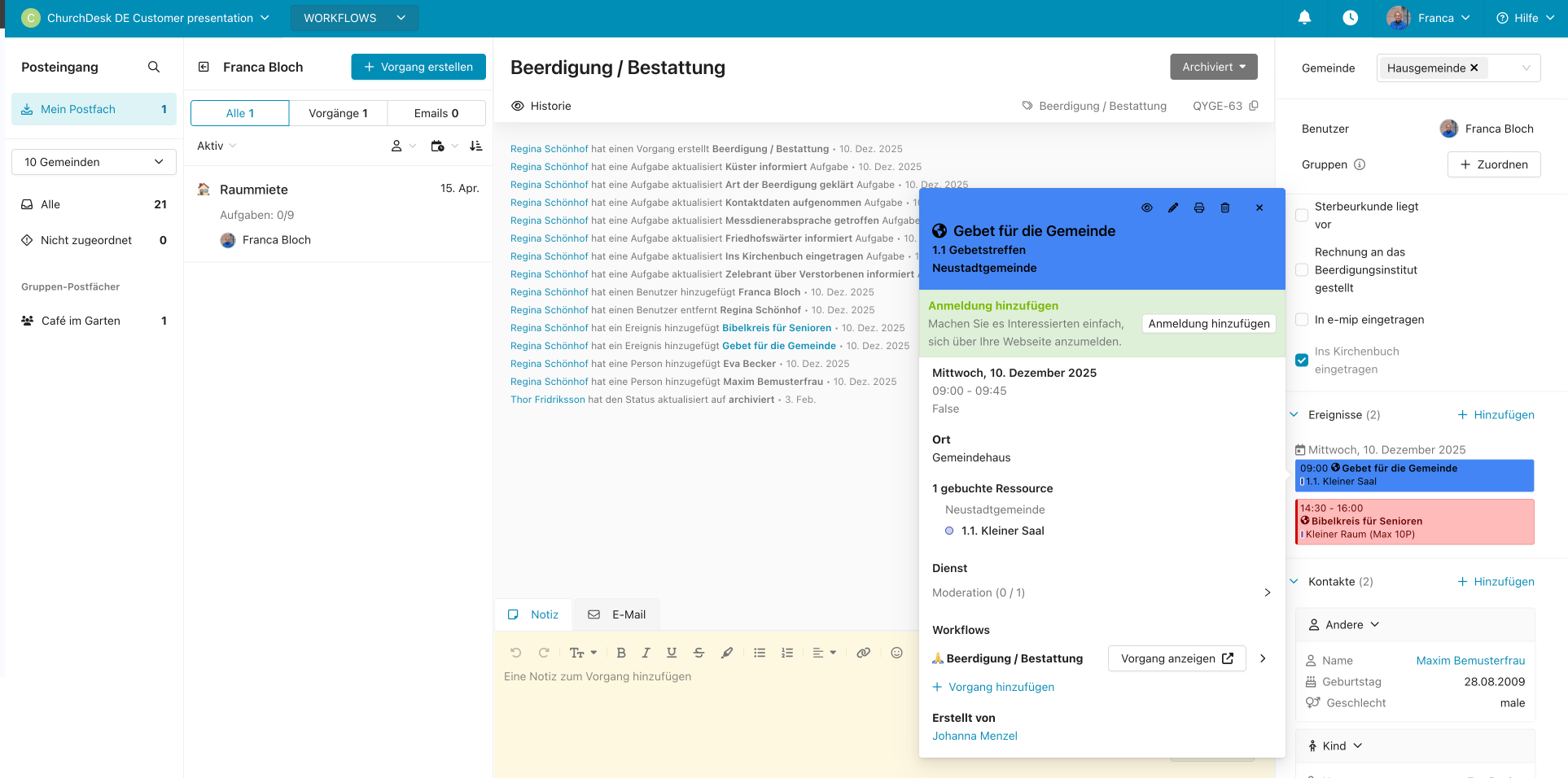The image size is (1568, 778).
Task: Print the event details
Action: [x=1199, y=208]
